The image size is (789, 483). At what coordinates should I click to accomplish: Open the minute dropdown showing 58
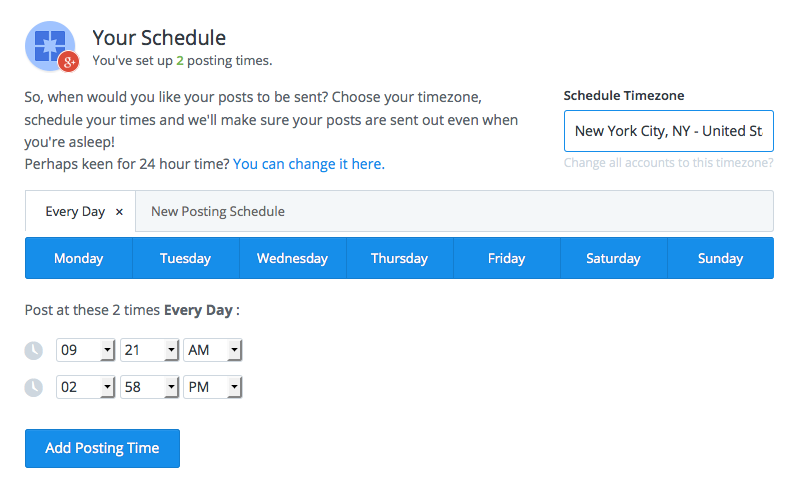[149, 387]
